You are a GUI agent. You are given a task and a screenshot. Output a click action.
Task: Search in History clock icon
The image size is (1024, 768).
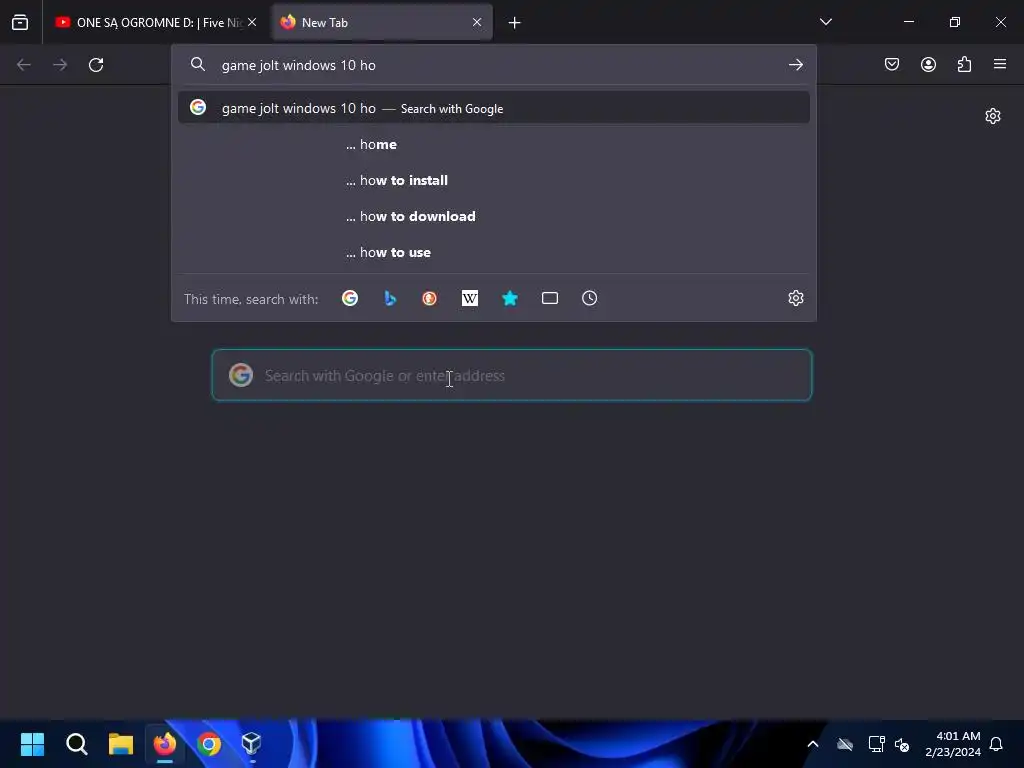tap(590, 298)
